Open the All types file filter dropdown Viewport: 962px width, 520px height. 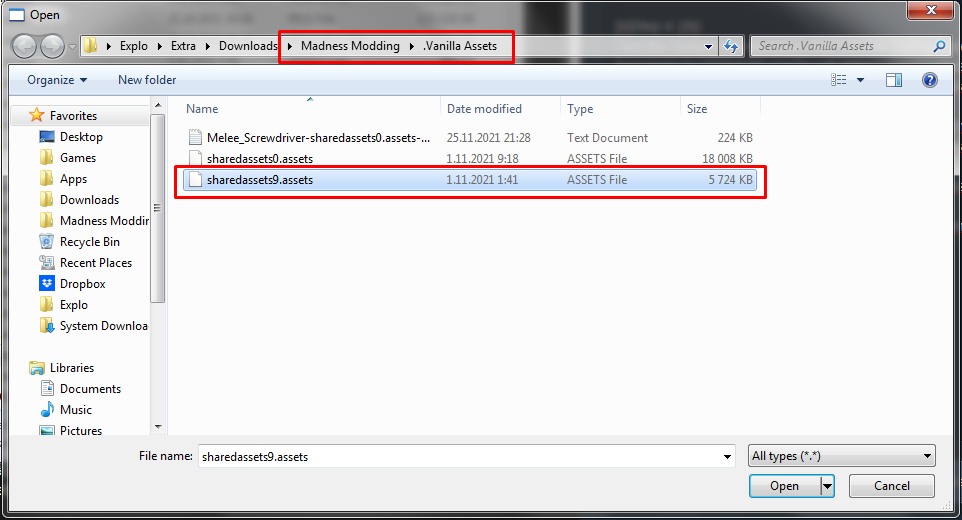(841, 456)
